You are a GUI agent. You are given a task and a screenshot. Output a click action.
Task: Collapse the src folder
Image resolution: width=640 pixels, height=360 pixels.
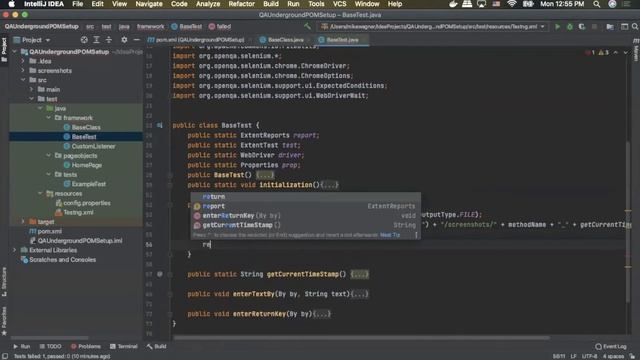[23, 80]
